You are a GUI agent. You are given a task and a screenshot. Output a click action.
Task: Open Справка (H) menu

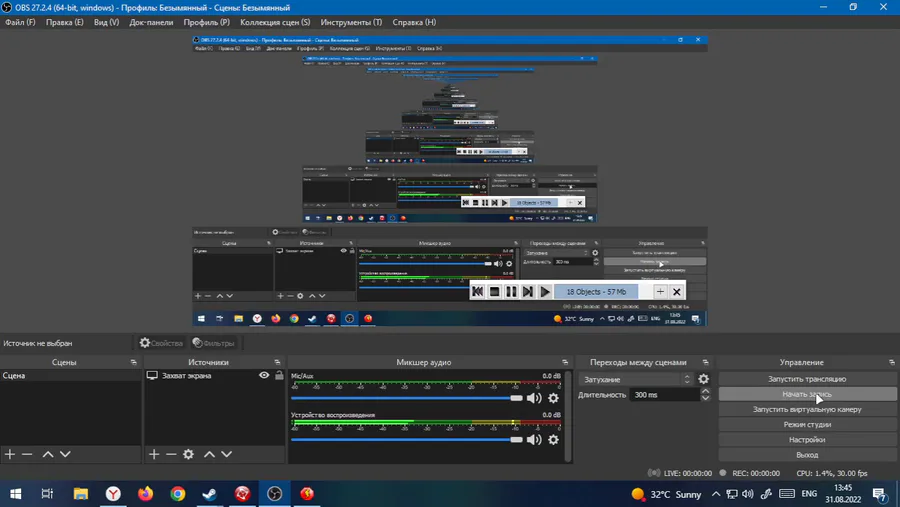pyautogui.click(x=414, y=22)
